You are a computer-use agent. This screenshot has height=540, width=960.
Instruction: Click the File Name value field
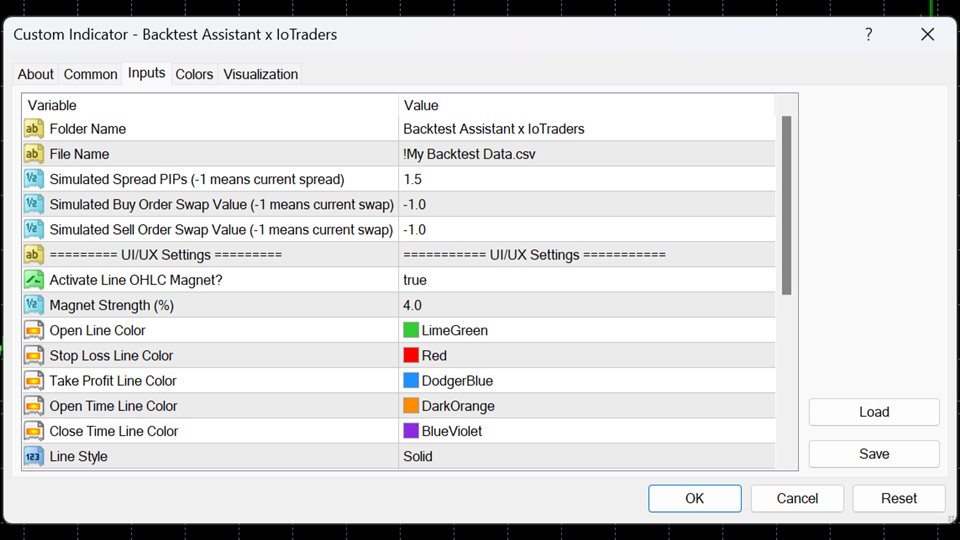click(585, 154)
